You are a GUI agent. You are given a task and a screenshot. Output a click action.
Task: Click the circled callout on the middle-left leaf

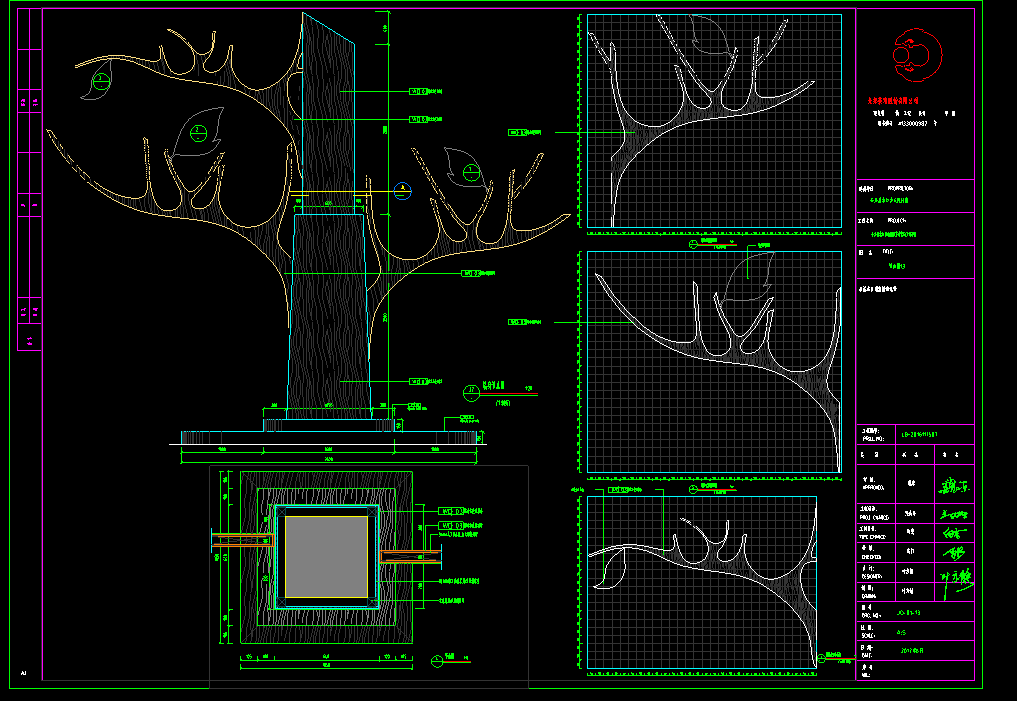click(x=198, y=132)
